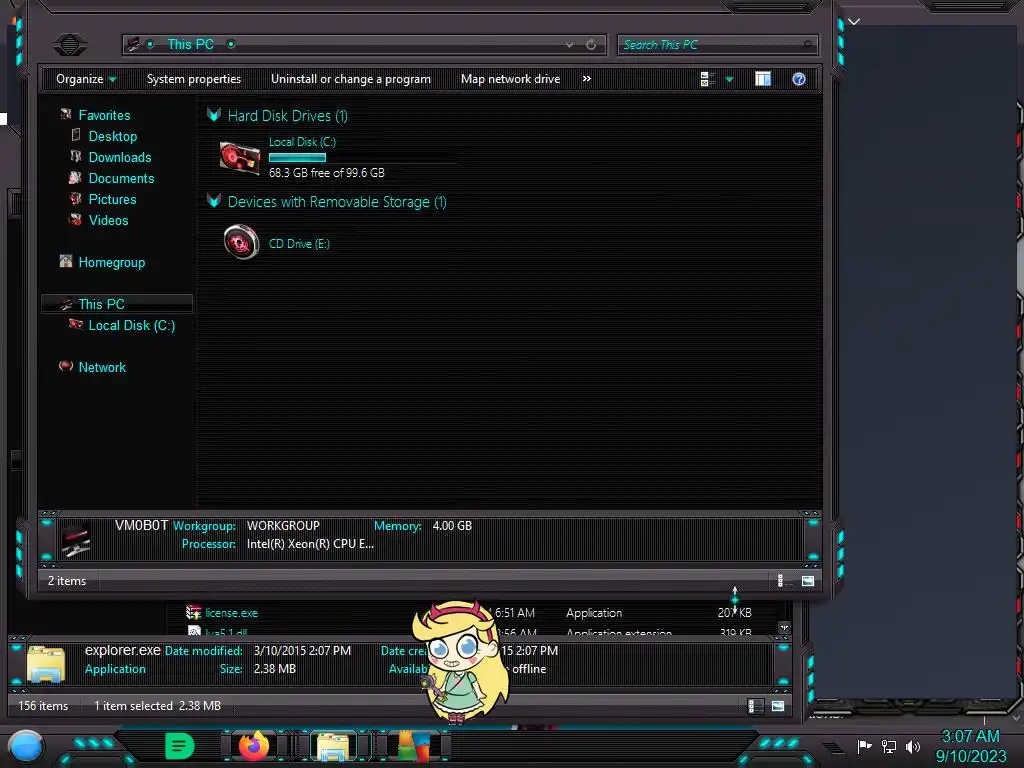
Task: Click the explorer.exe icon in back details pane
Action: pos(46,664)
